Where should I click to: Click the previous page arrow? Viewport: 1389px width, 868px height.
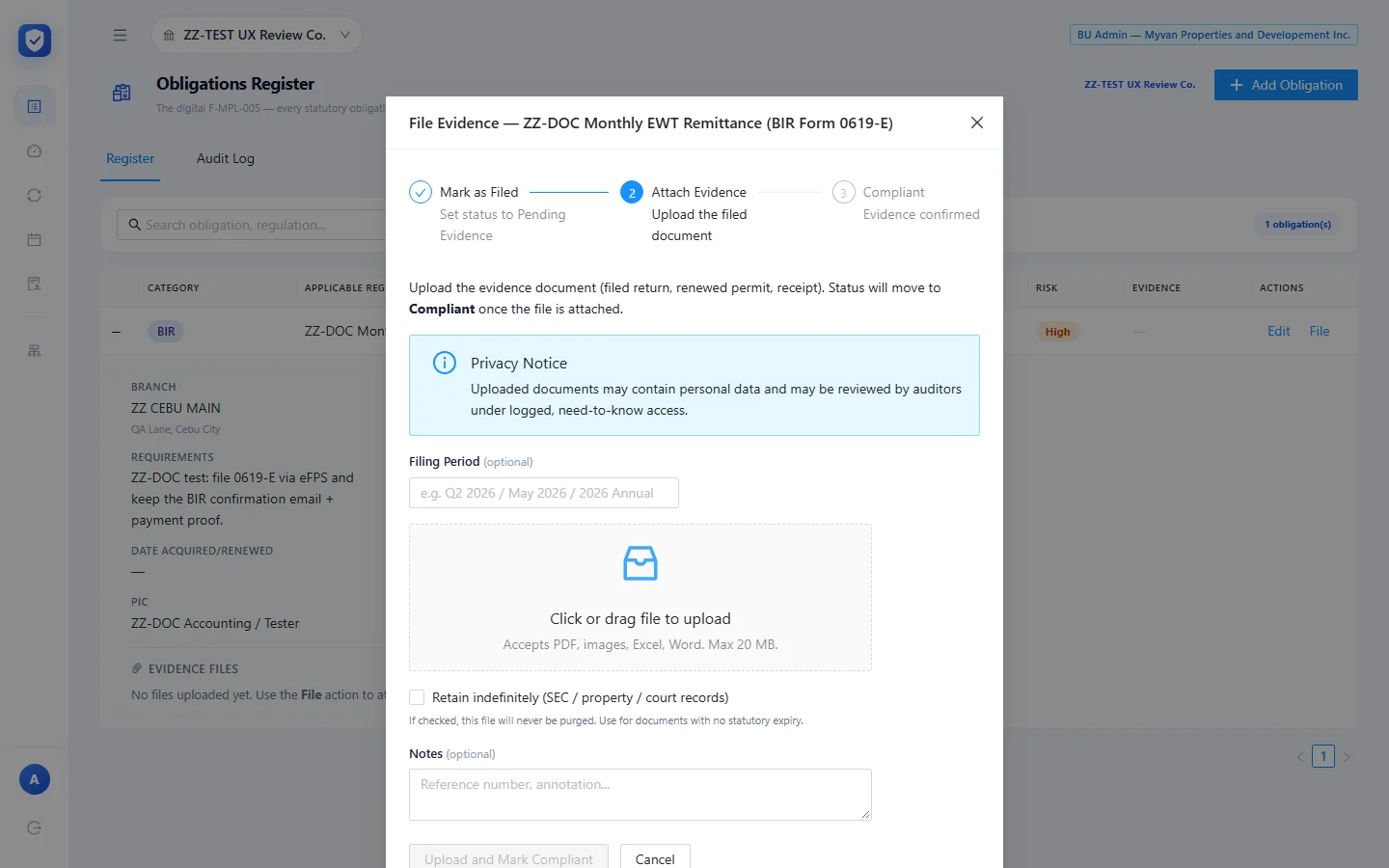[1299, 757]
